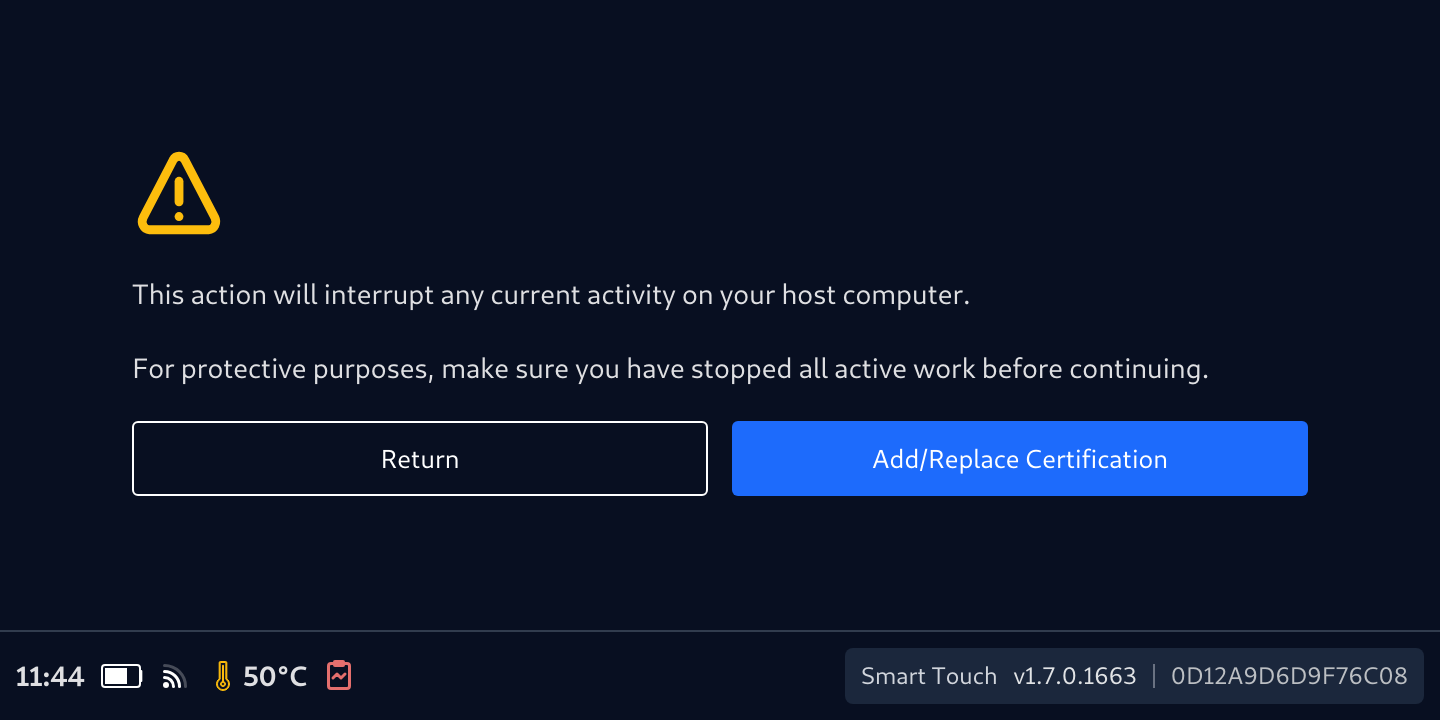
Task: Tap the serial number 0D12A9D6D9F76C08
Action: click(1289, 676)
